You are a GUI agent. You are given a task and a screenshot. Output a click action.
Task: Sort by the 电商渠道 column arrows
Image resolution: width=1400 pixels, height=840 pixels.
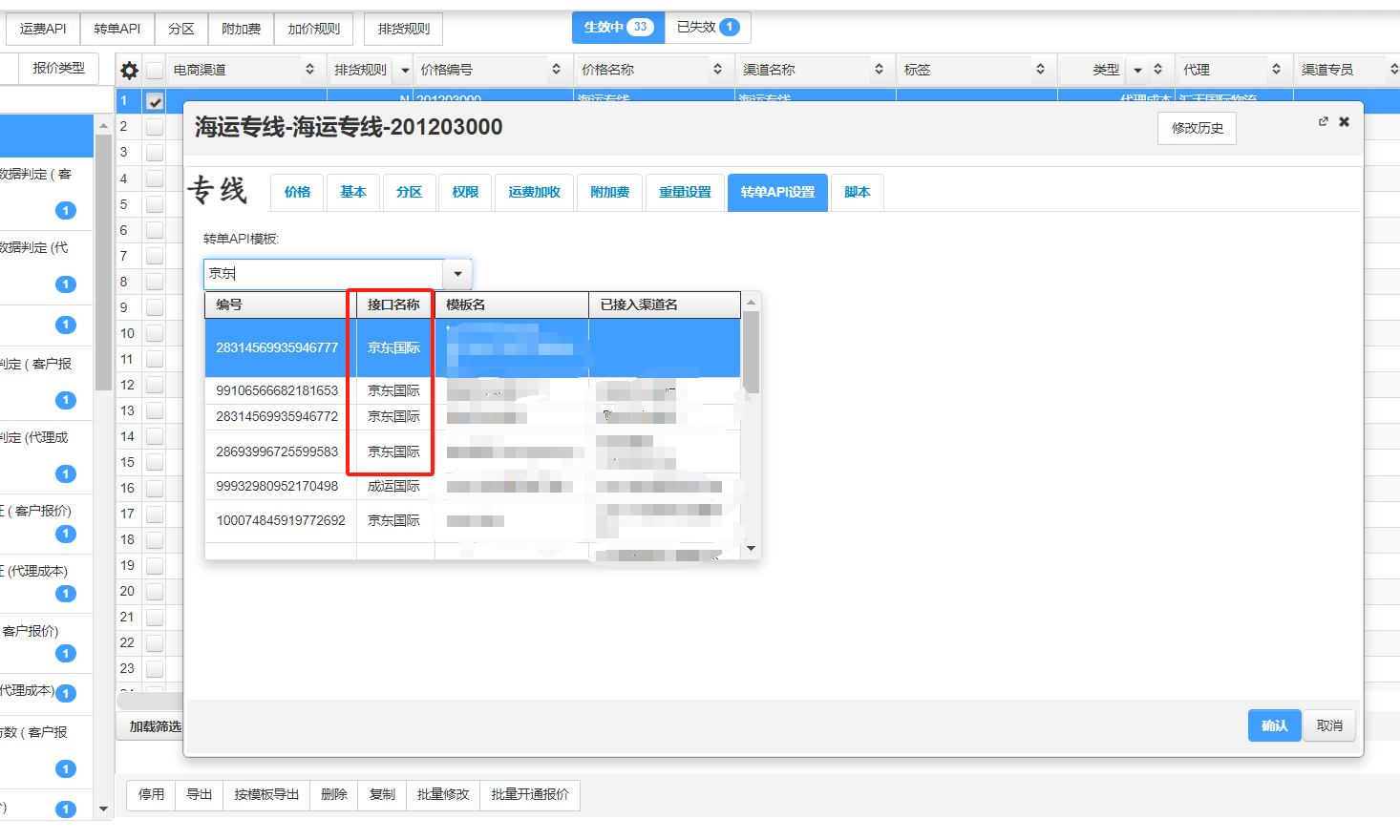309,69
